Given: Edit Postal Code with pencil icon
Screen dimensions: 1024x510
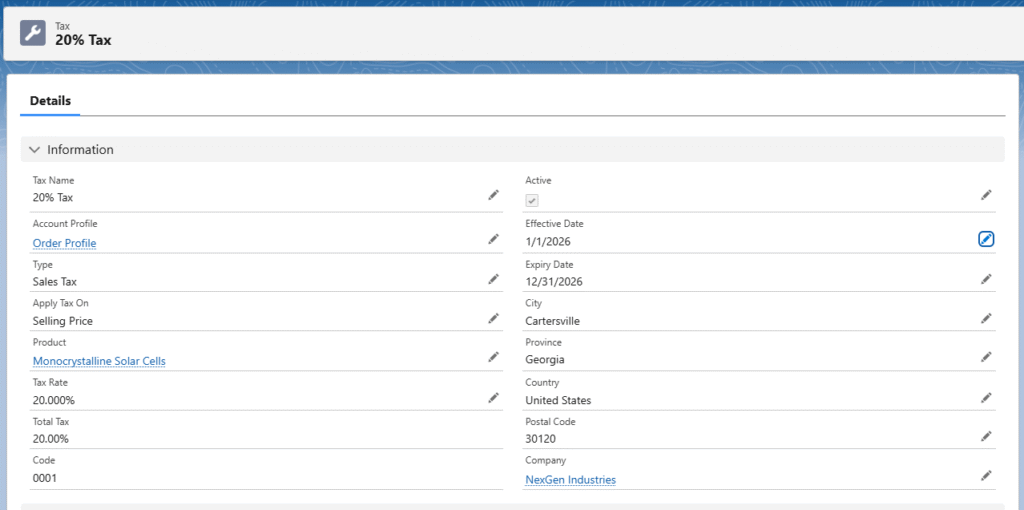Looking at the screenshot, I should point(986,436).
